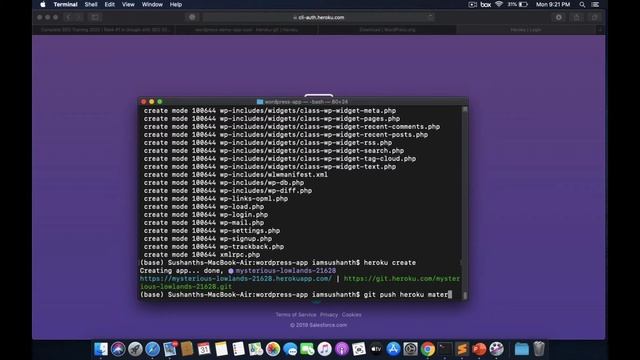Open the Terminal application menu
The width and height of the screenshot is (640, 360).
pyautogui.click(x=65, y=4)
